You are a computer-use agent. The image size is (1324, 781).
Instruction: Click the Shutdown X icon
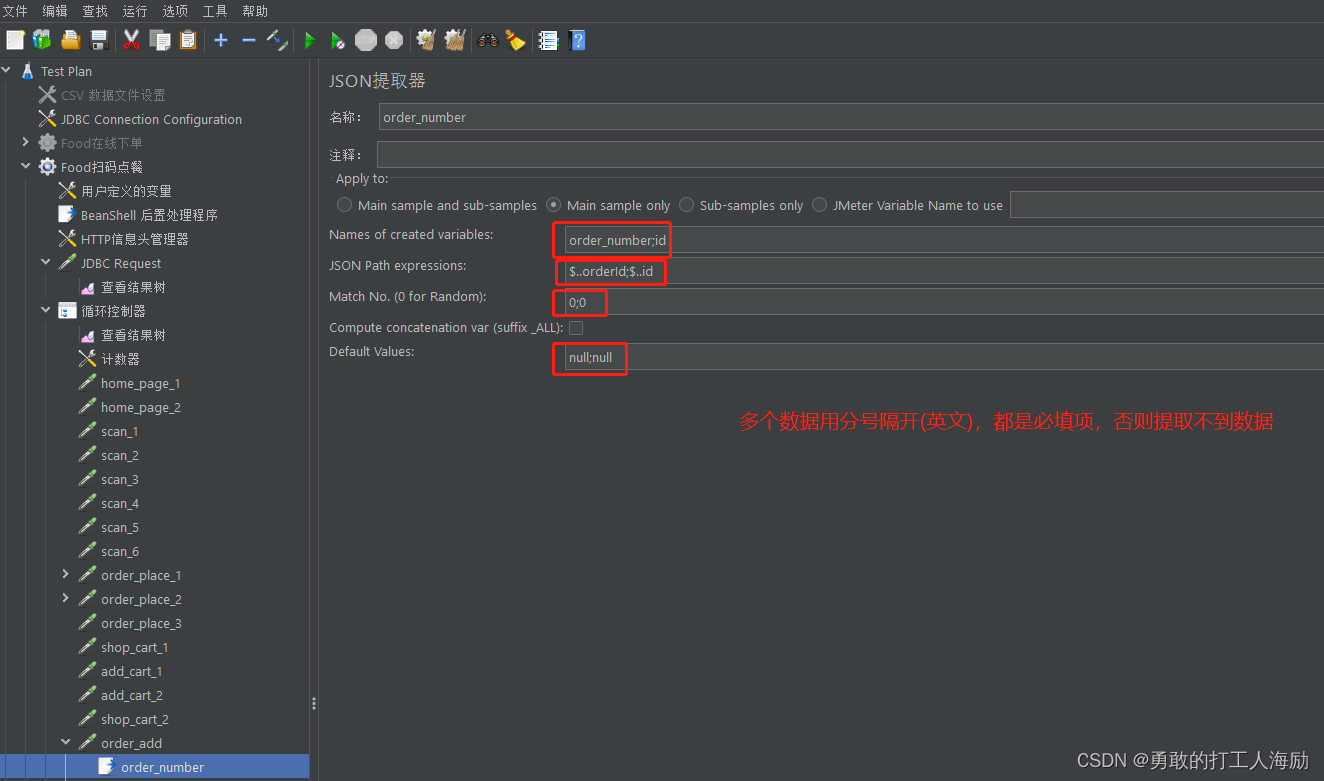[394, 40]
